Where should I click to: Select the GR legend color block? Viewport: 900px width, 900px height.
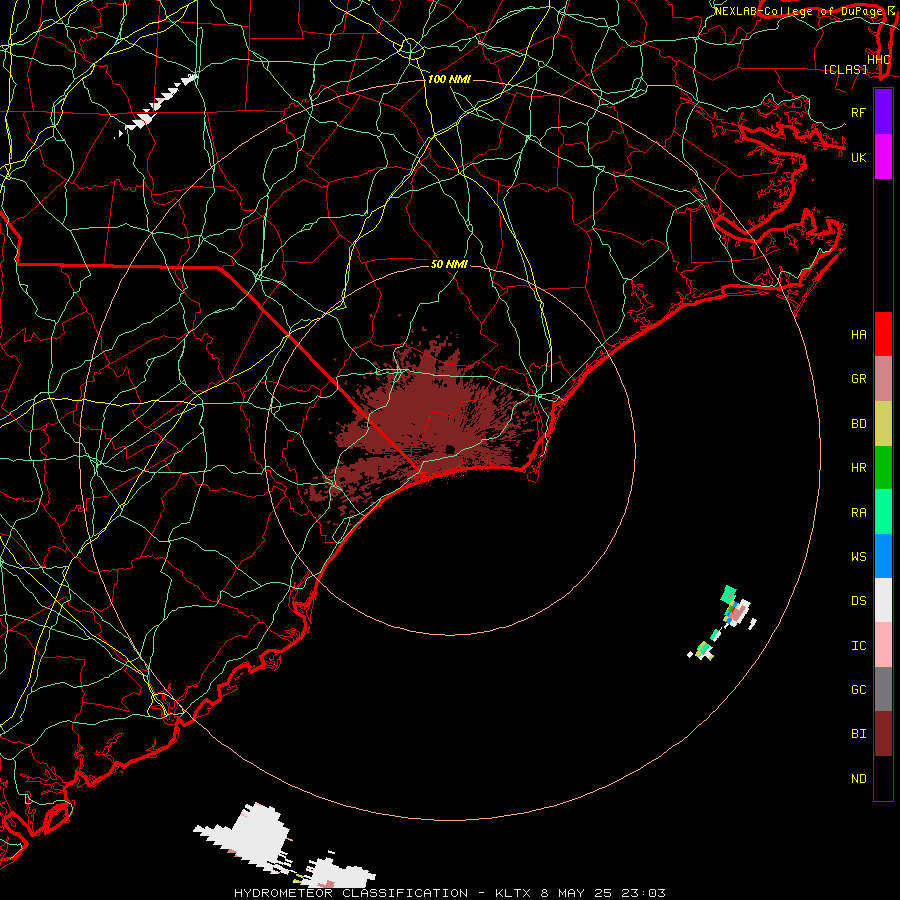click(883, 379)
